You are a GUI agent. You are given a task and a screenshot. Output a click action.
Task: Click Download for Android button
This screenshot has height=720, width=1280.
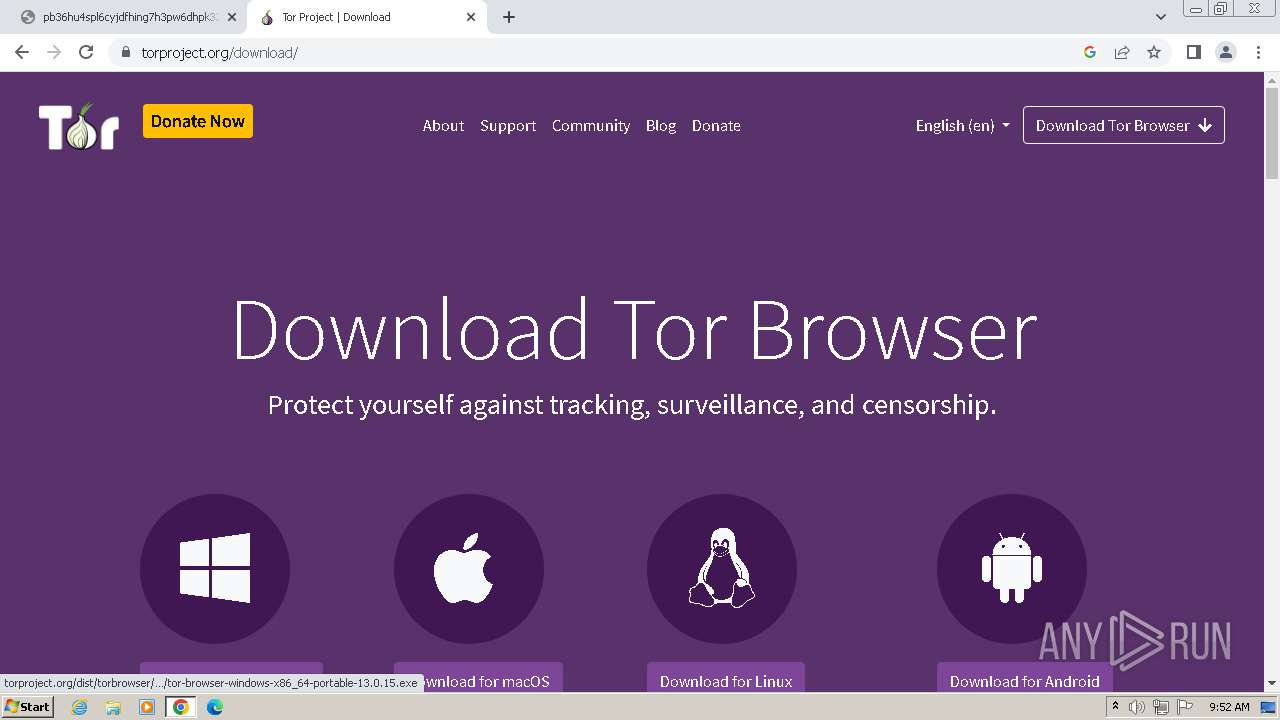[1025, 678]
